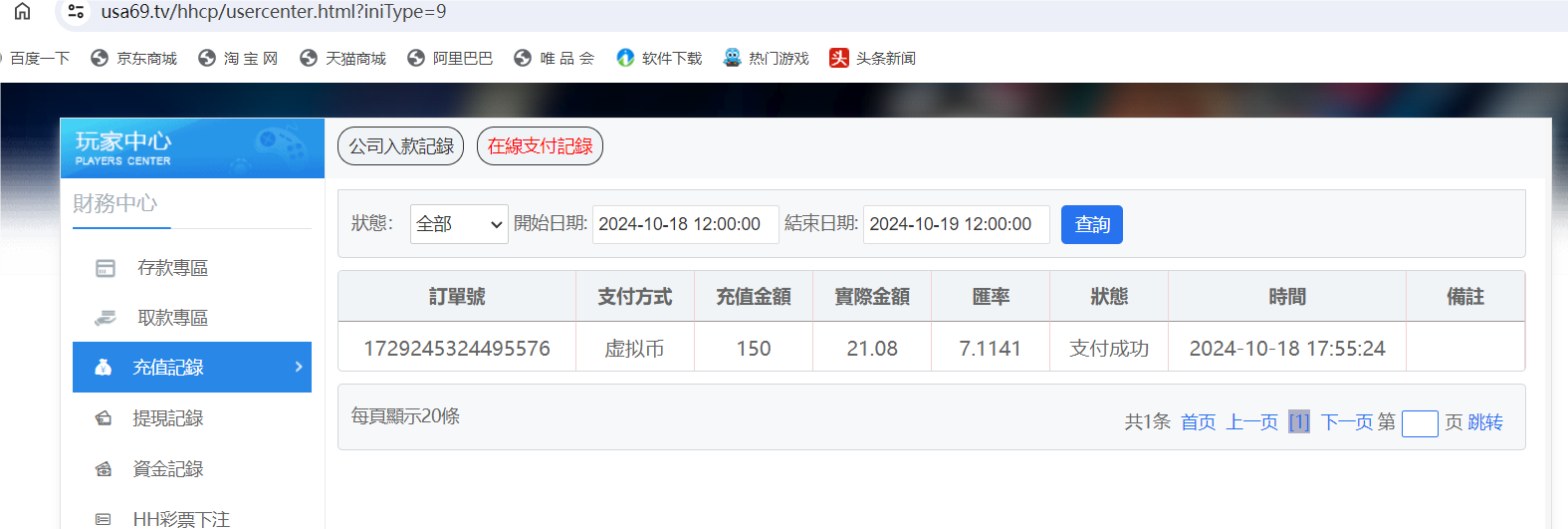Open 資金記錄 in sidebar
Viewport: 1568px width, 529px height.
click(x=167, y=469)
